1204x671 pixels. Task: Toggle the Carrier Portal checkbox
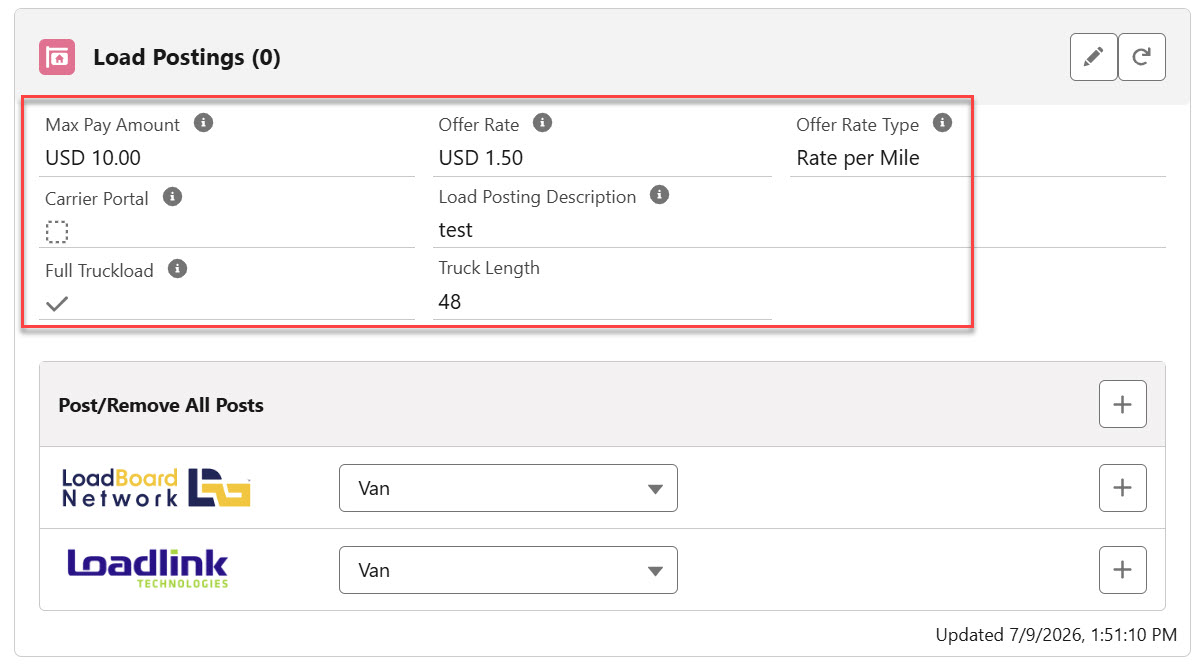click(57, 232)
